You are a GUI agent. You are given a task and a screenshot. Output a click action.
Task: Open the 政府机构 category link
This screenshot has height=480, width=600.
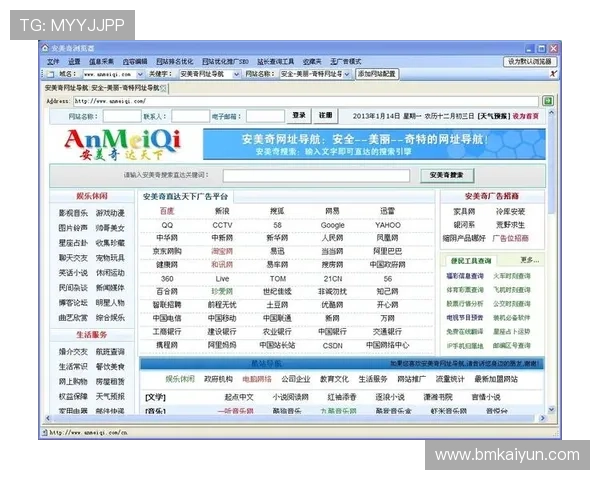(x=218, y=379)
